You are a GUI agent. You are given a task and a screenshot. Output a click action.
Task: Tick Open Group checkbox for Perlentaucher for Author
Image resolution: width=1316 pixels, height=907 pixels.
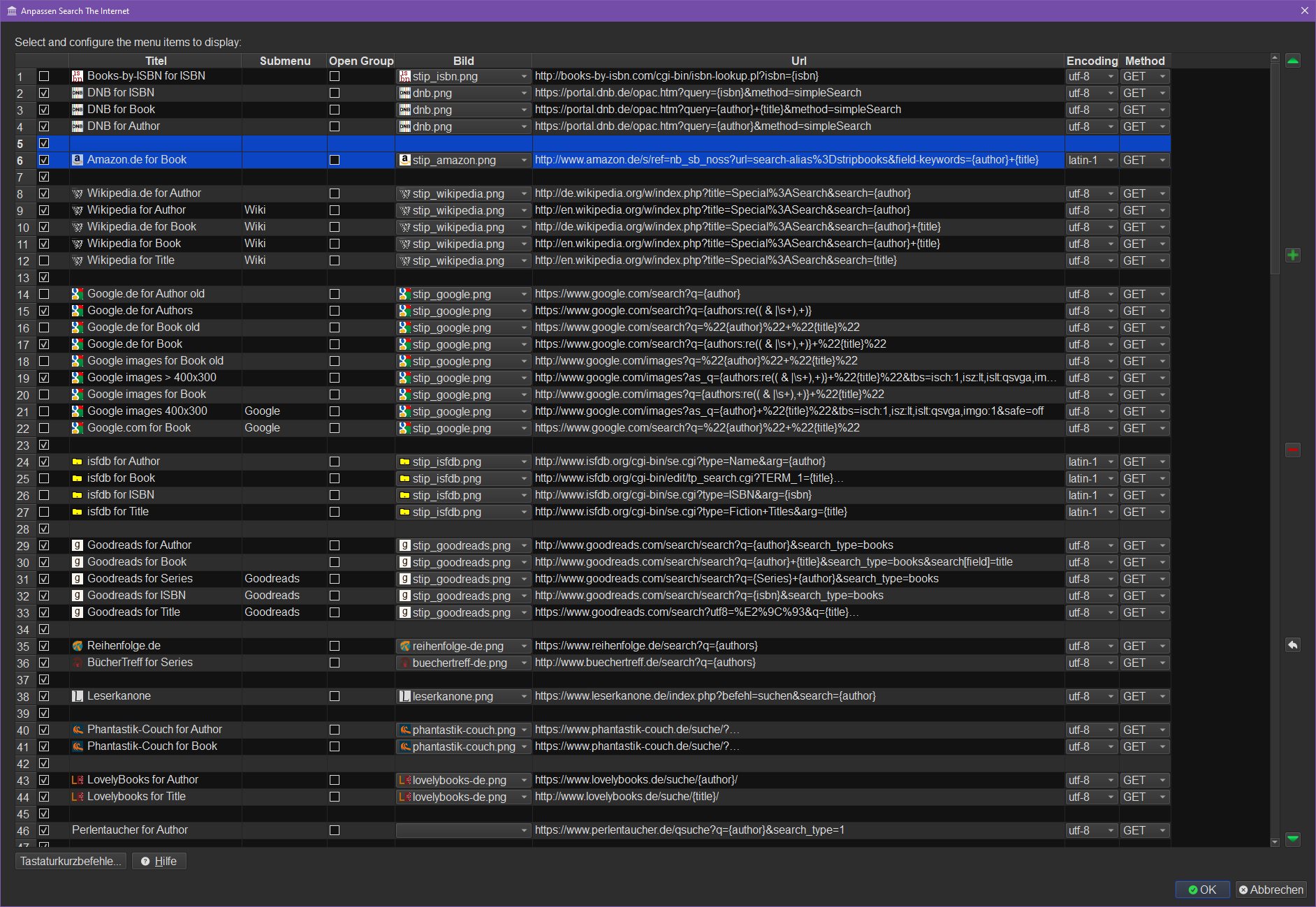click(335, 830)
